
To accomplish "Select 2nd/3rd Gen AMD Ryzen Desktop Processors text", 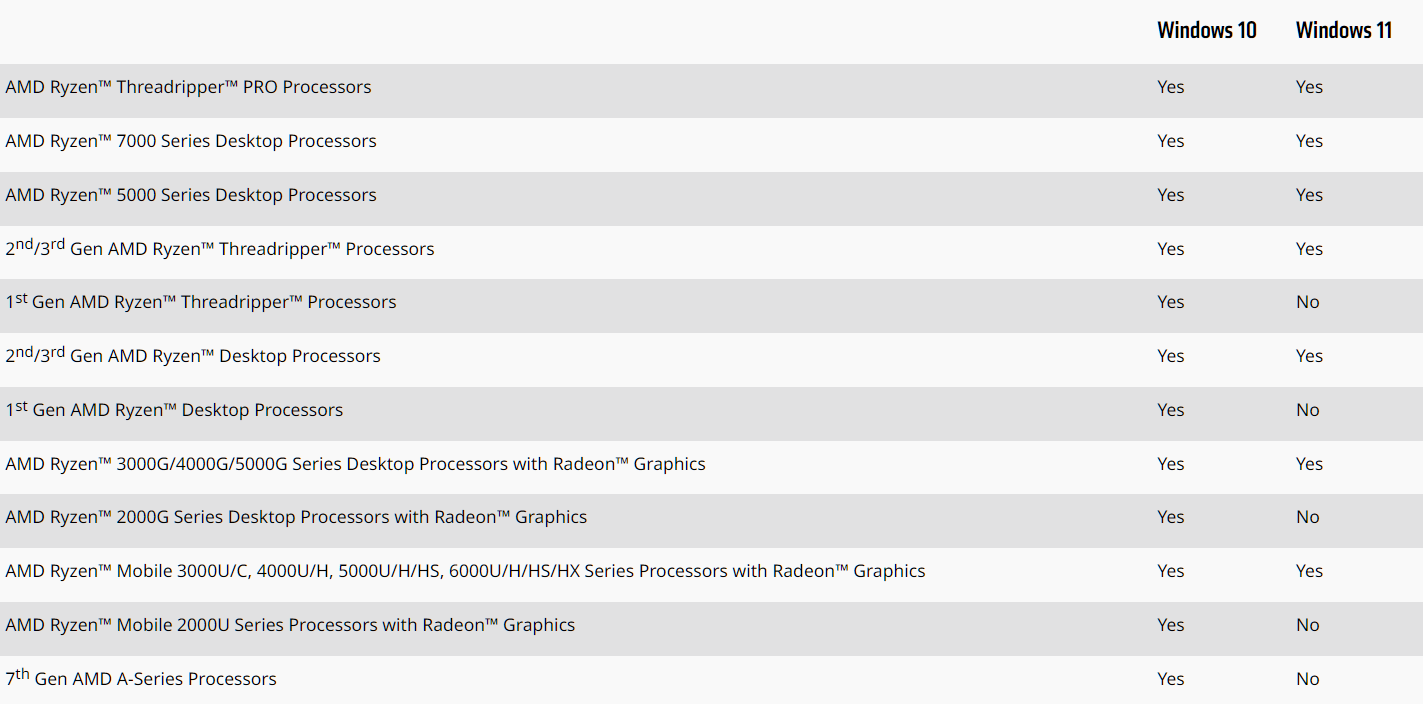I will (x=193, y=355).
